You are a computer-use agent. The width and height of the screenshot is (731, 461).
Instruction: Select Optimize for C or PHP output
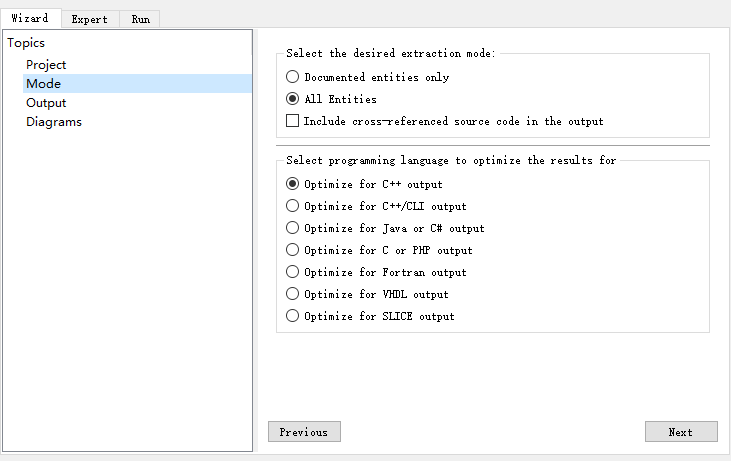[293, 250]
